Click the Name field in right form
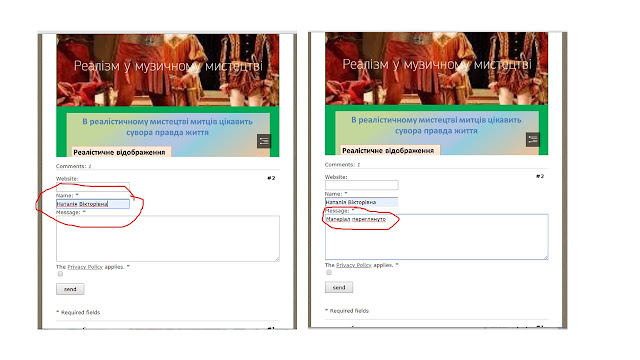640x360 pixels. coord(362,202)
